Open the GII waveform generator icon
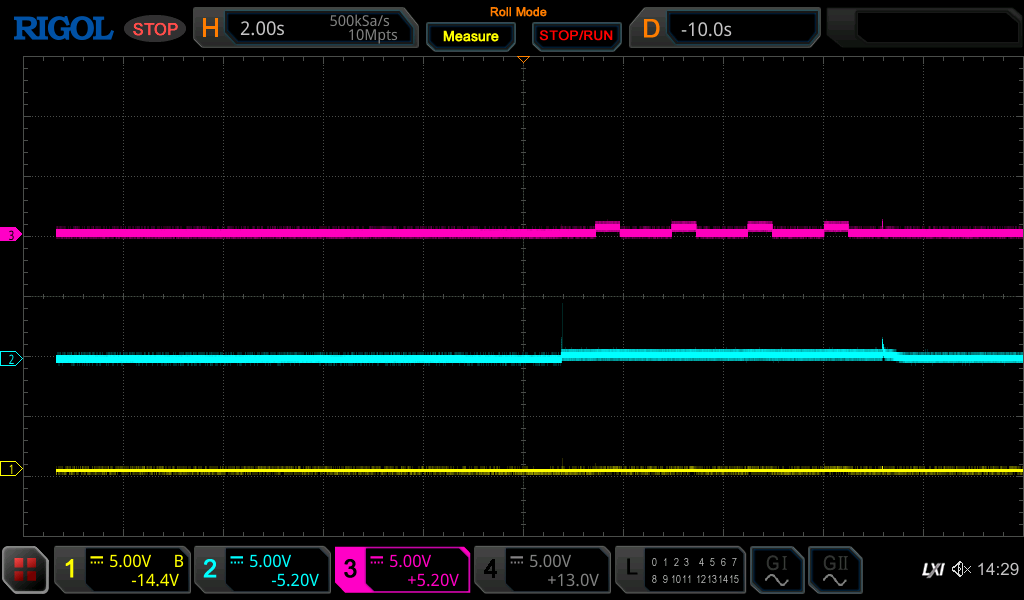 tap(835, 569)
